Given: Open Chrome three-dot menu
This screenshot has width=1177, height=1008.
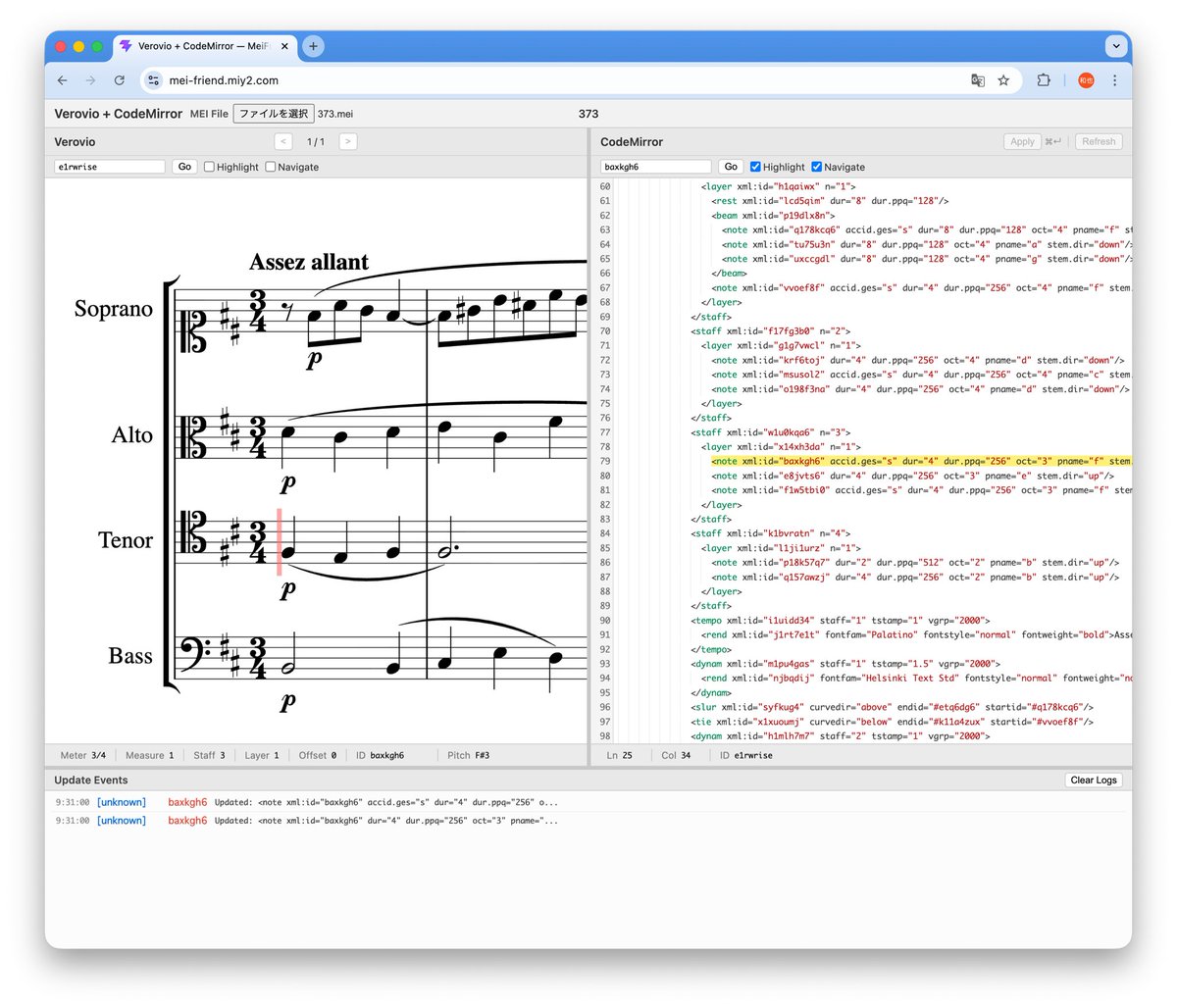Looking at the screenshot, I should [1114, 80].
